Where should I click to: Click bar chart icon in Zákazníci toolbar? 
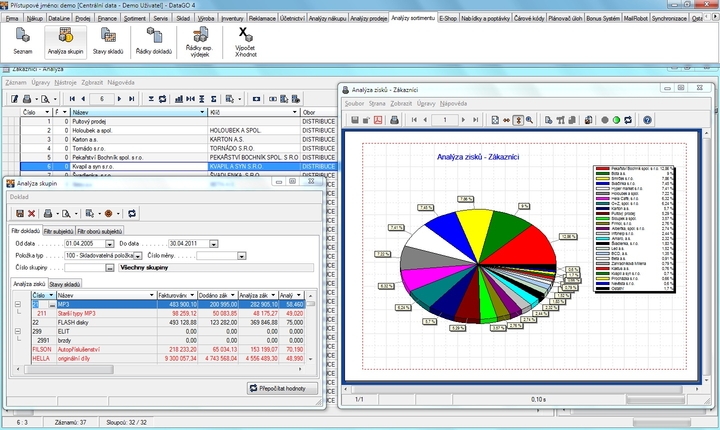tap(179, 99)
